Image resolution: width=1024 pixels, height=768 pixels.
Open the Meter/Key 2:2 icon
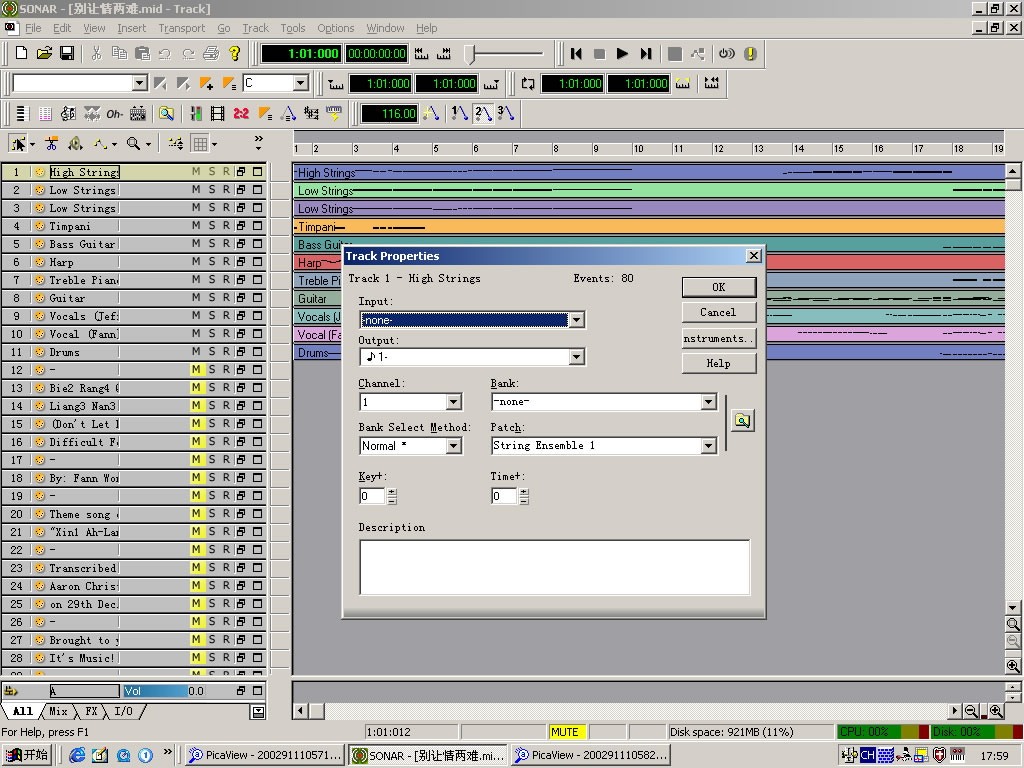point(241,114)
